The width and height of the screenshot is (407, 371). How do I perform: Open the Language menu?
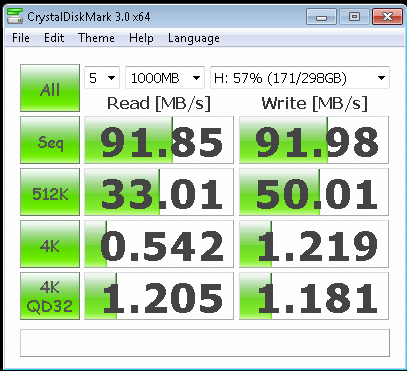pos(194,38)
